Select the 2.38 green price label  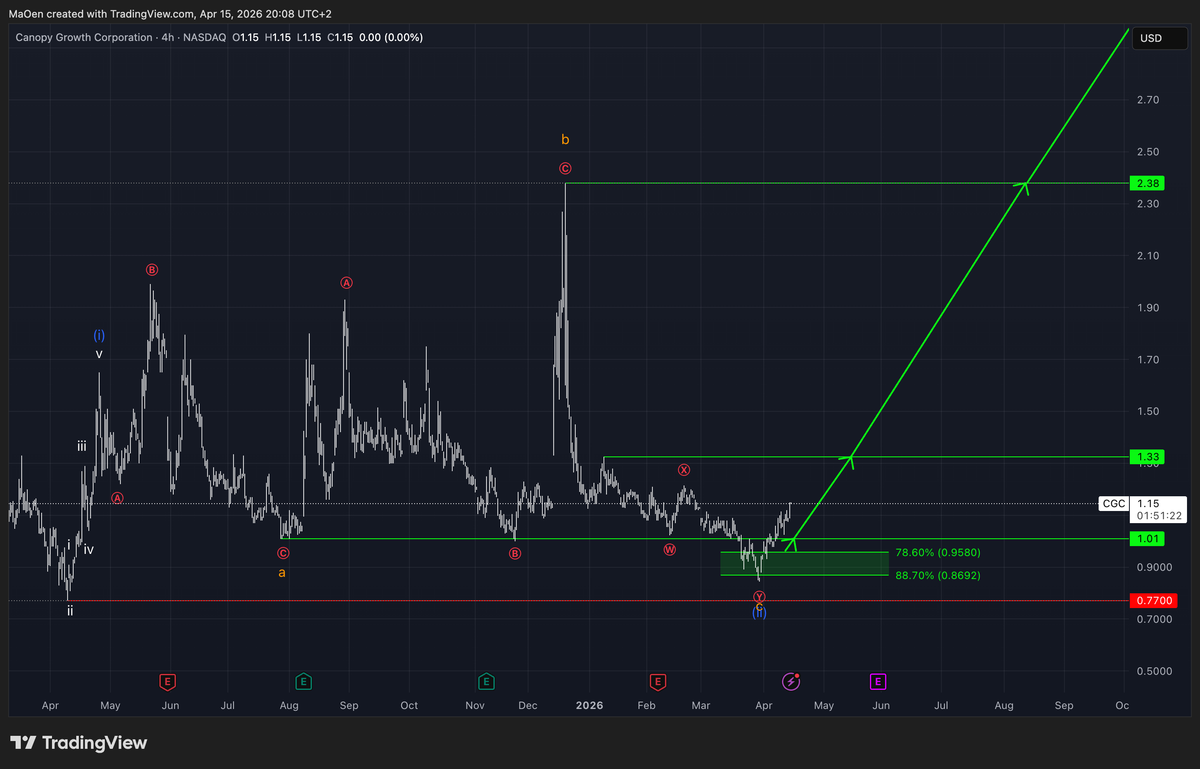(x=1147, y=183)
